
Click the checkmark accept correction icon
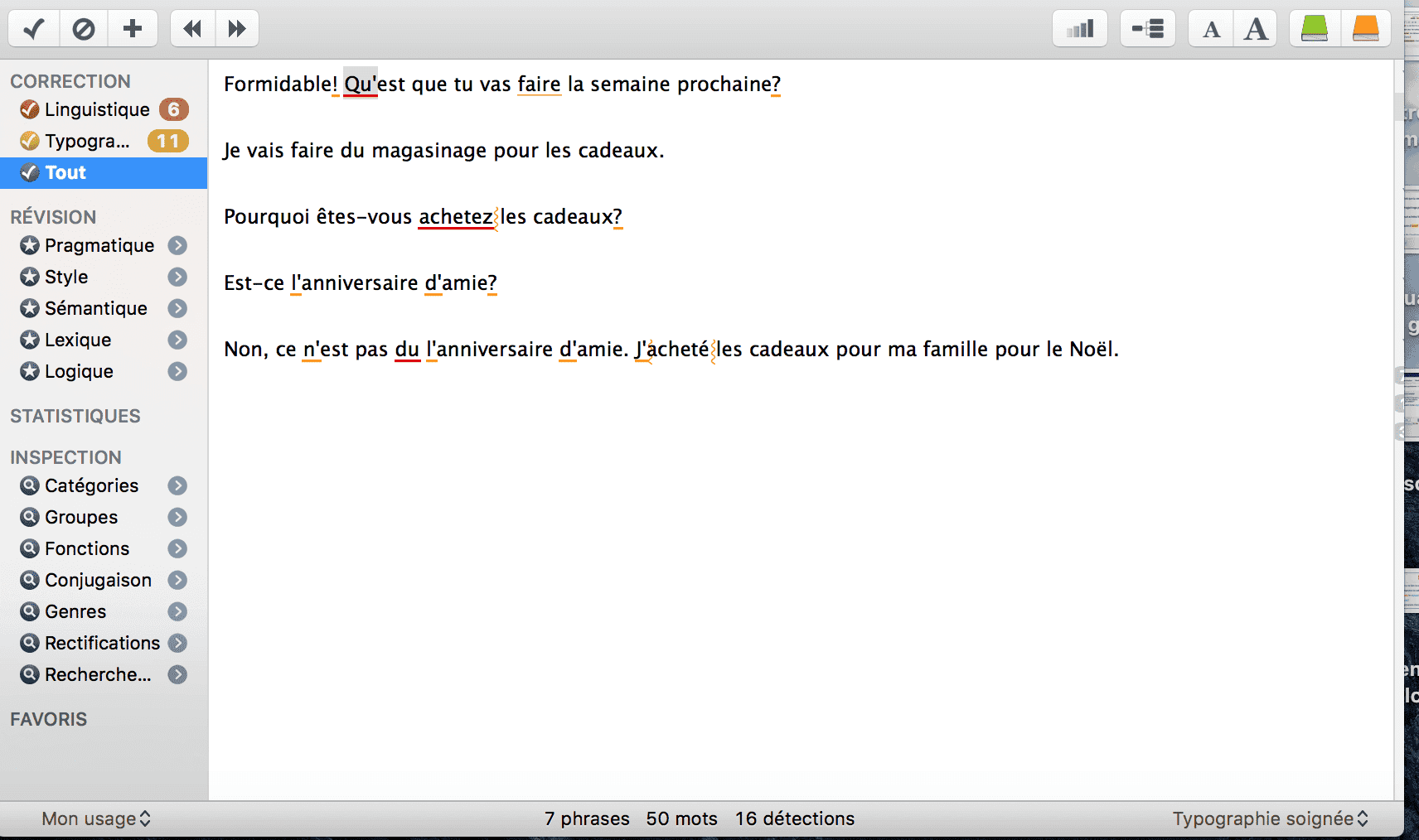coord(33,29)
